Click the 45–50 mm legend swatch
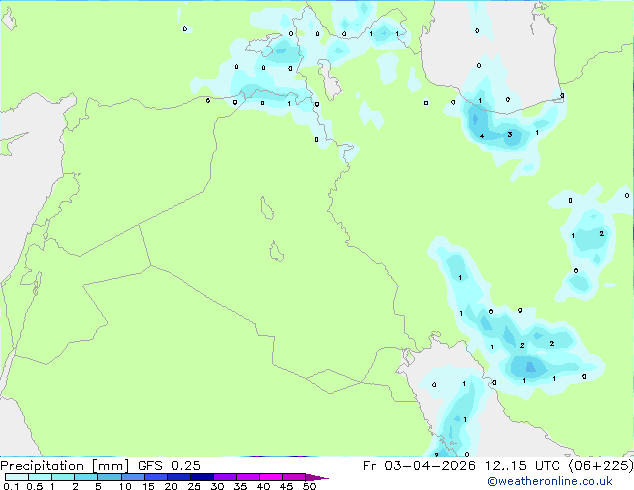634x490 pixels. (x=294, y=477)
